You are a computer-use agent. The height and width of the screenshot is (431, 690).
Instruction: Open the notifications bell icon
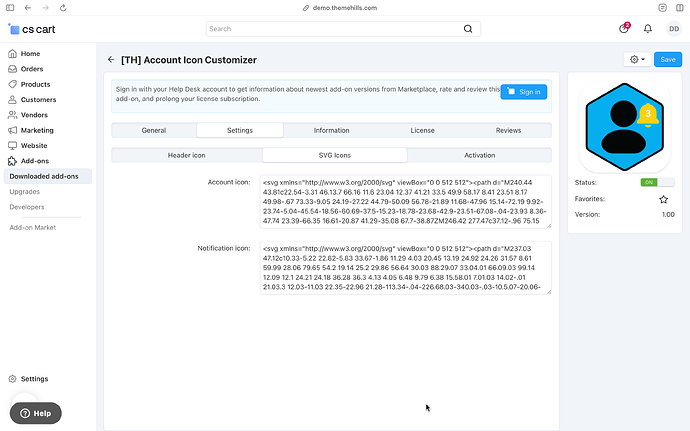pyautogui.click(x=648, y=29)
